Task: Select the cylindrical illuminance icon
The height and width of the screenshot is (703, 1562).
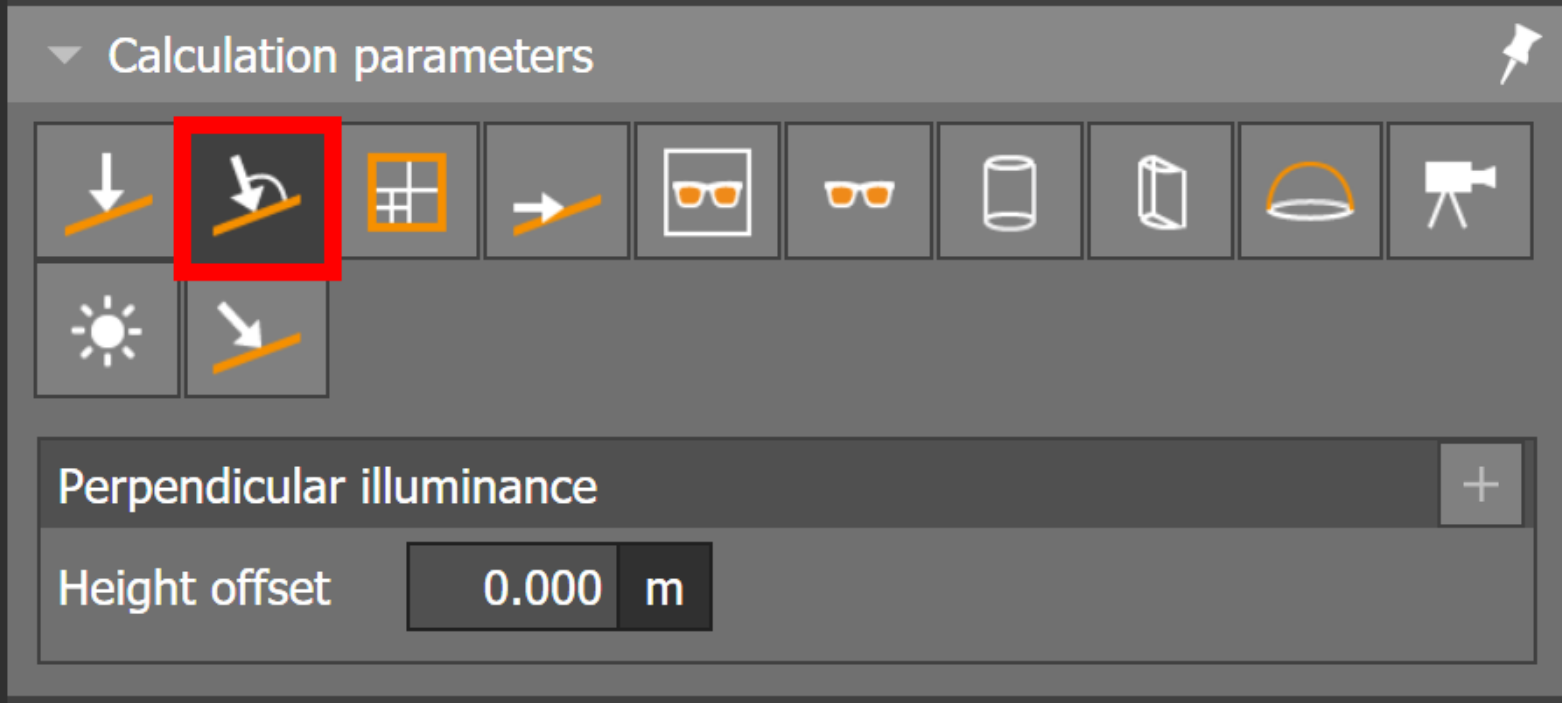Action: [1009, 191]
